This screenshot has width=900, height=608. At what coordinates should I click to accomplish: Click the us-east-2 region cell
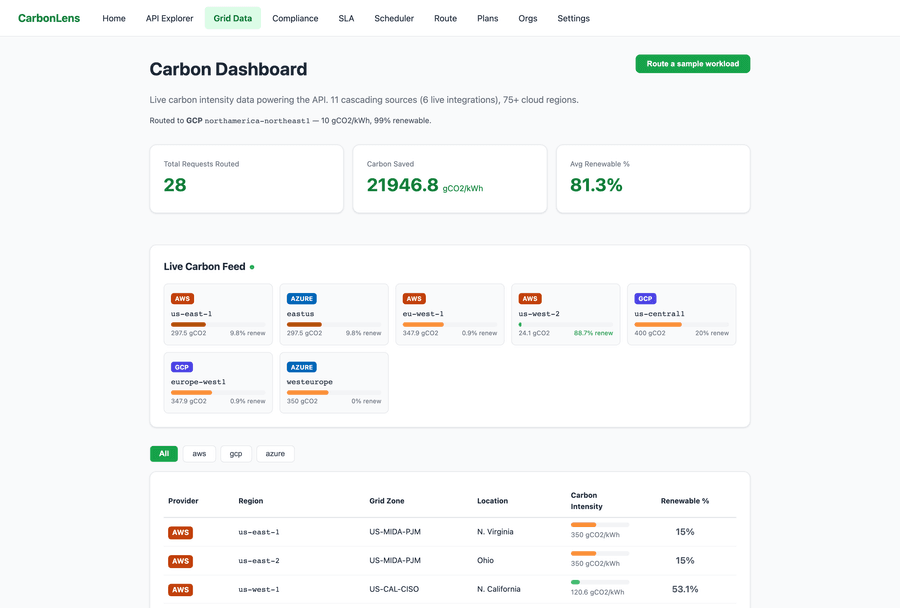pos(259,561)
